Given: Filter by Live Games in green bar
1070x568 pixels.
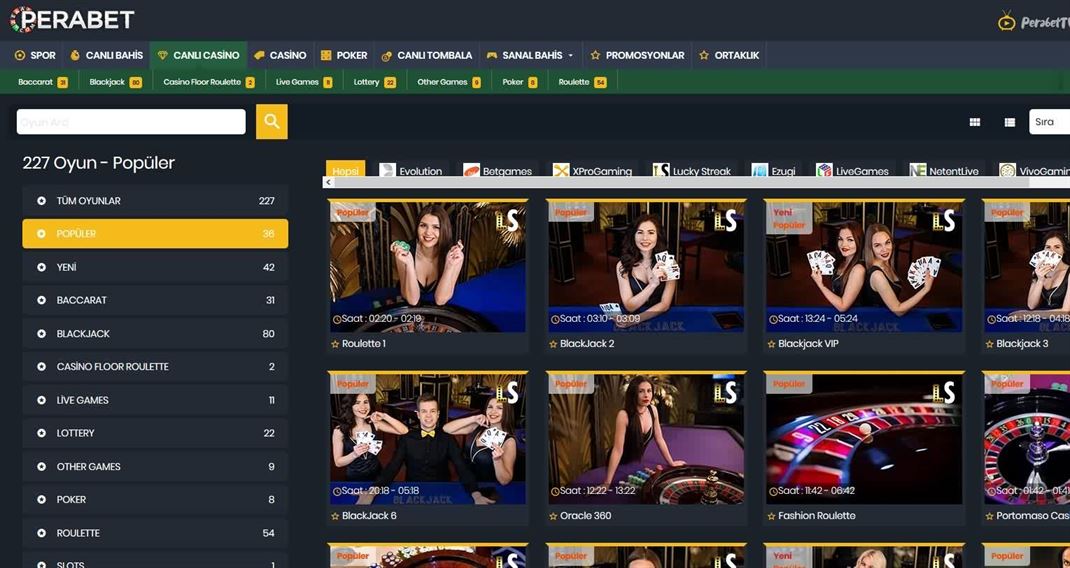Looking at the screenshot, I should (x=304, y=82).
